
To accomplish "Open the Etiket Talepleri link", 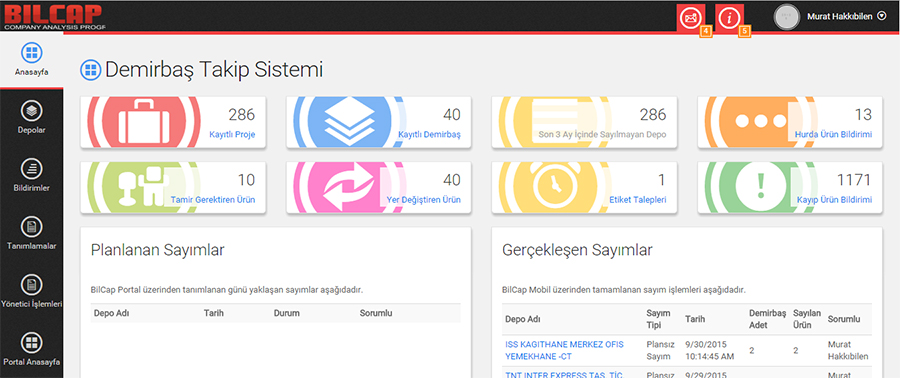I will [x=638, y=200].
